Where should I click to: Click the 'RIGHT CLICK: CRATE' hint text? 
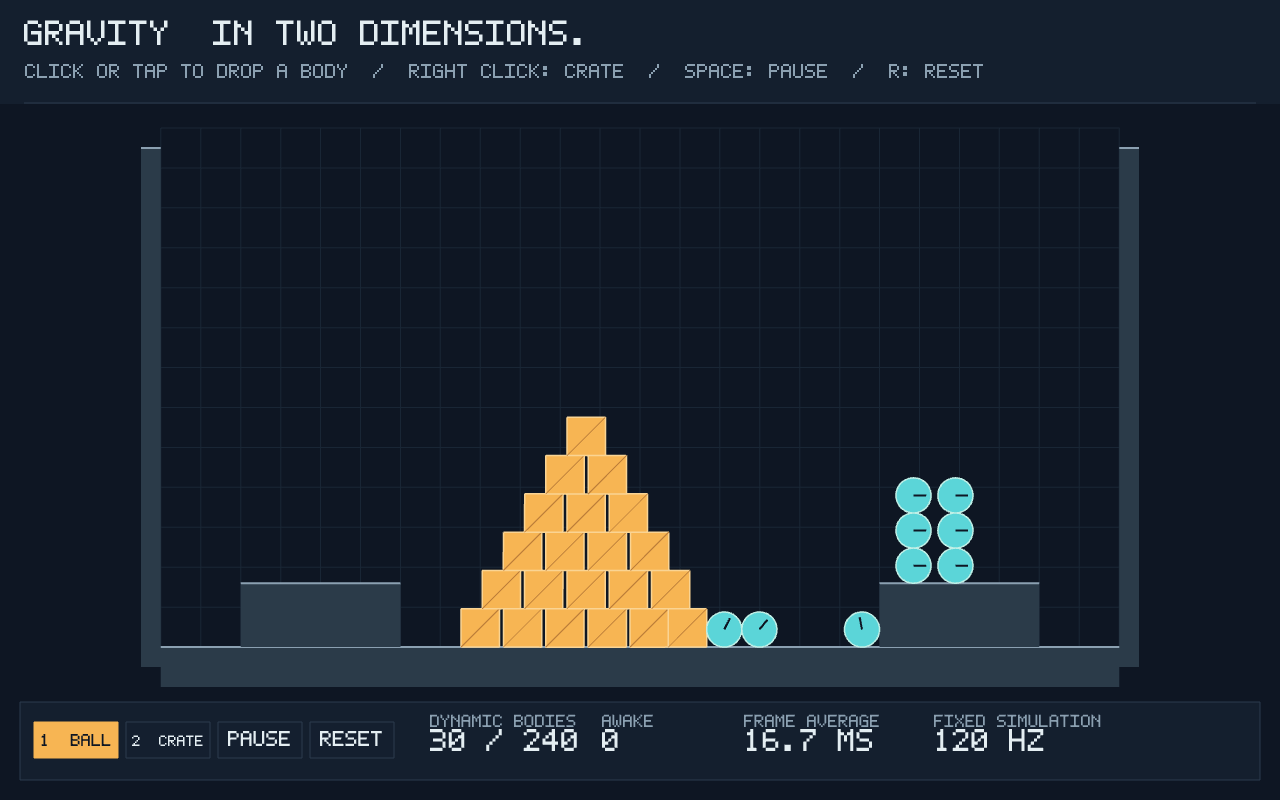click(x=516, y=71)
